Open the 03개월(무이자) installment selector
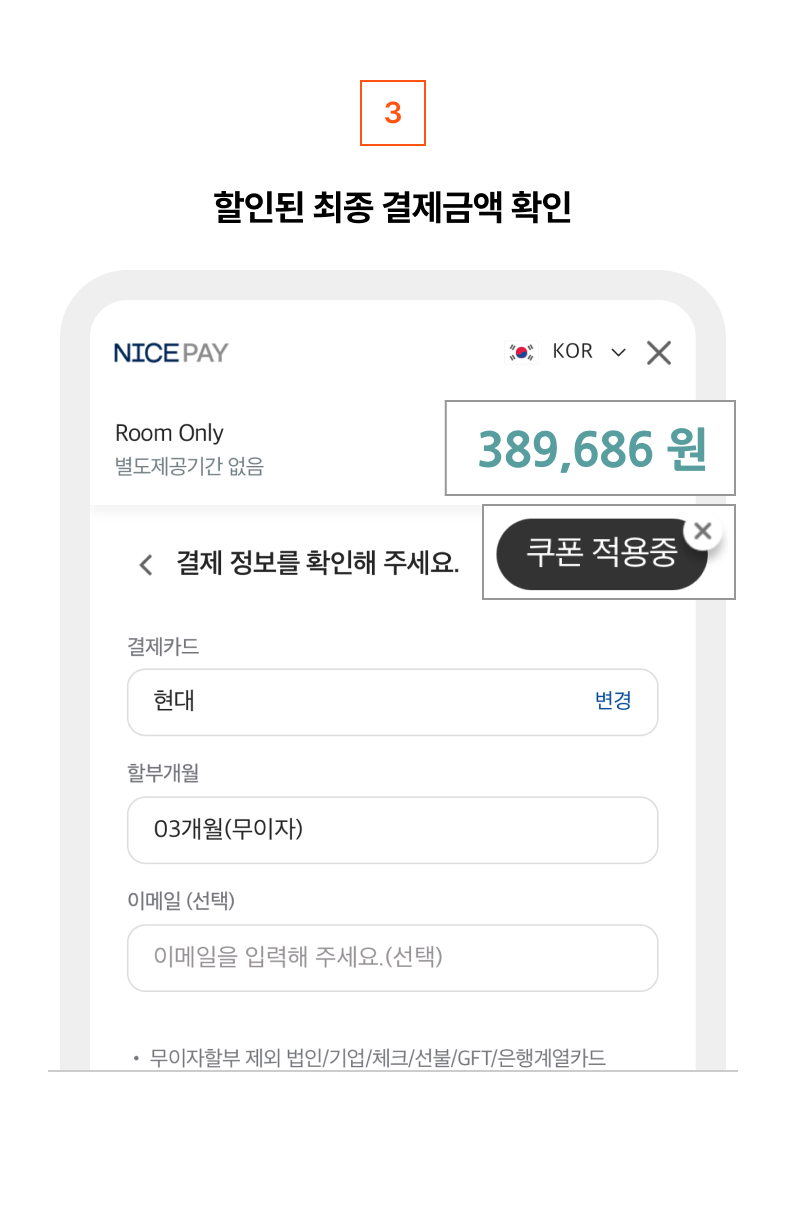786x1232 pixels. point(392,830)
